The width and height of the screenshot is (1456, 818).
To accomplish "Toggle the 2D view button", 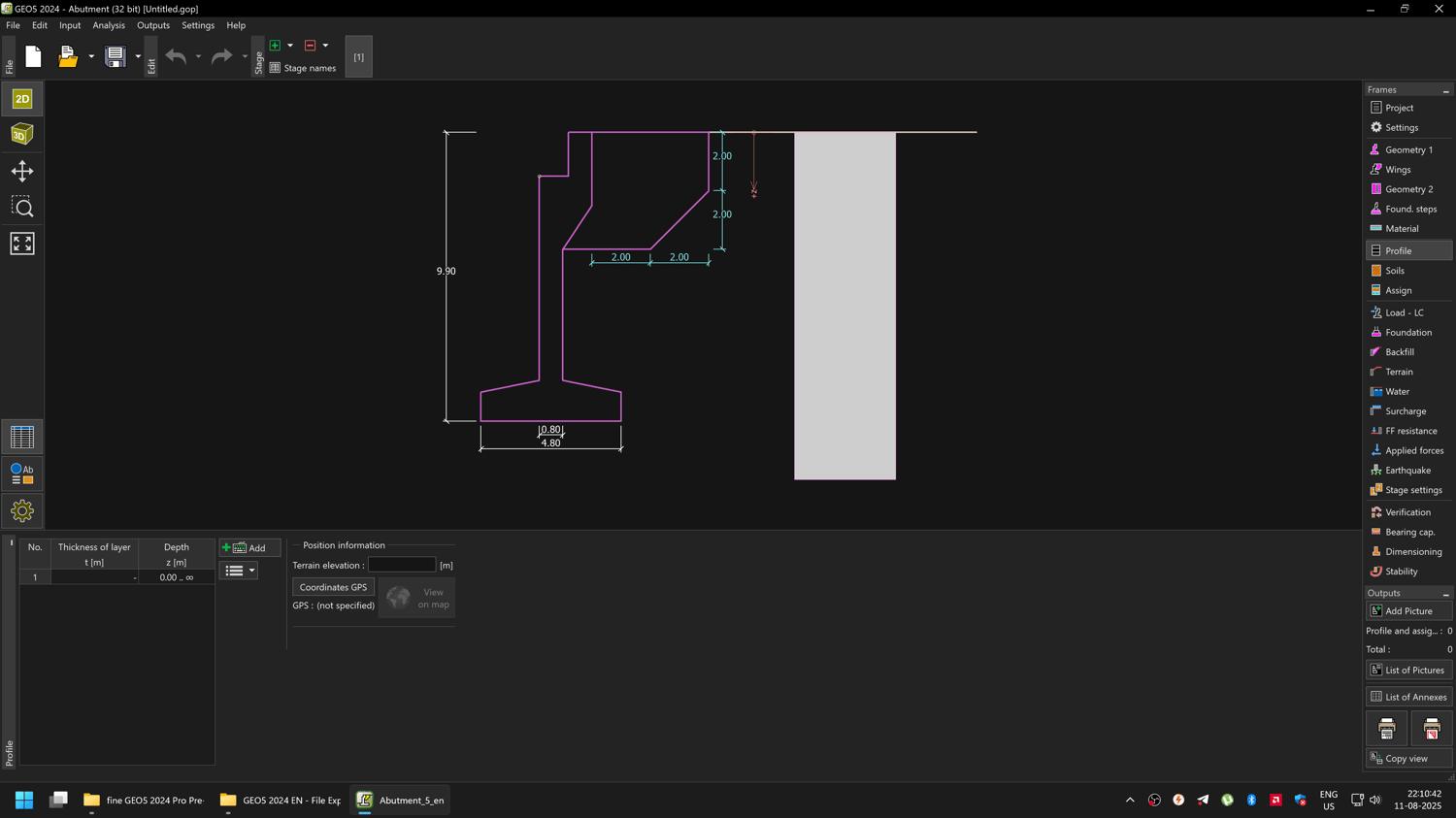I will [x=21, y=99].
